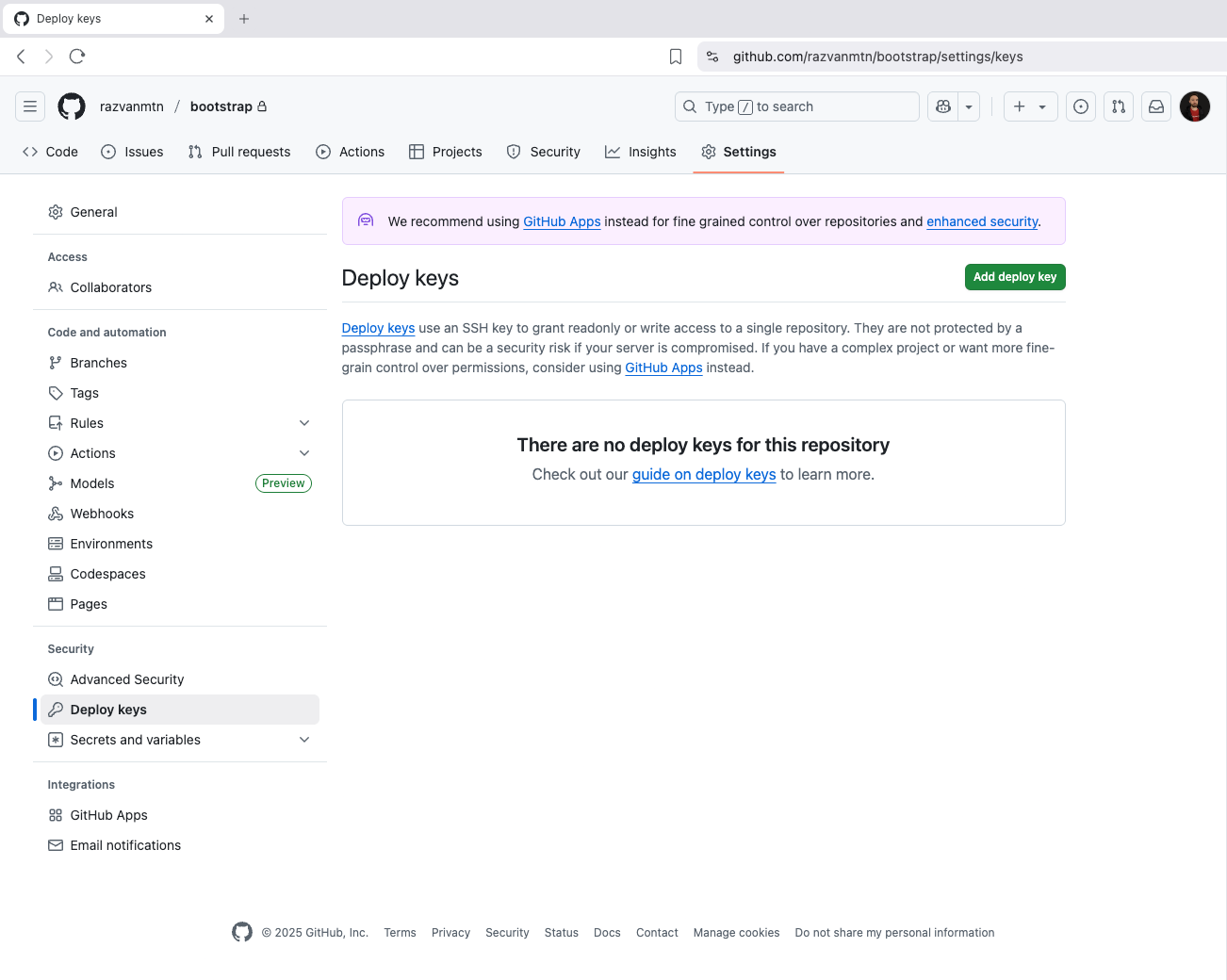Open the bootstrap repository link
The width and height of the screenshot is (1227, 980).
point(221,106)
